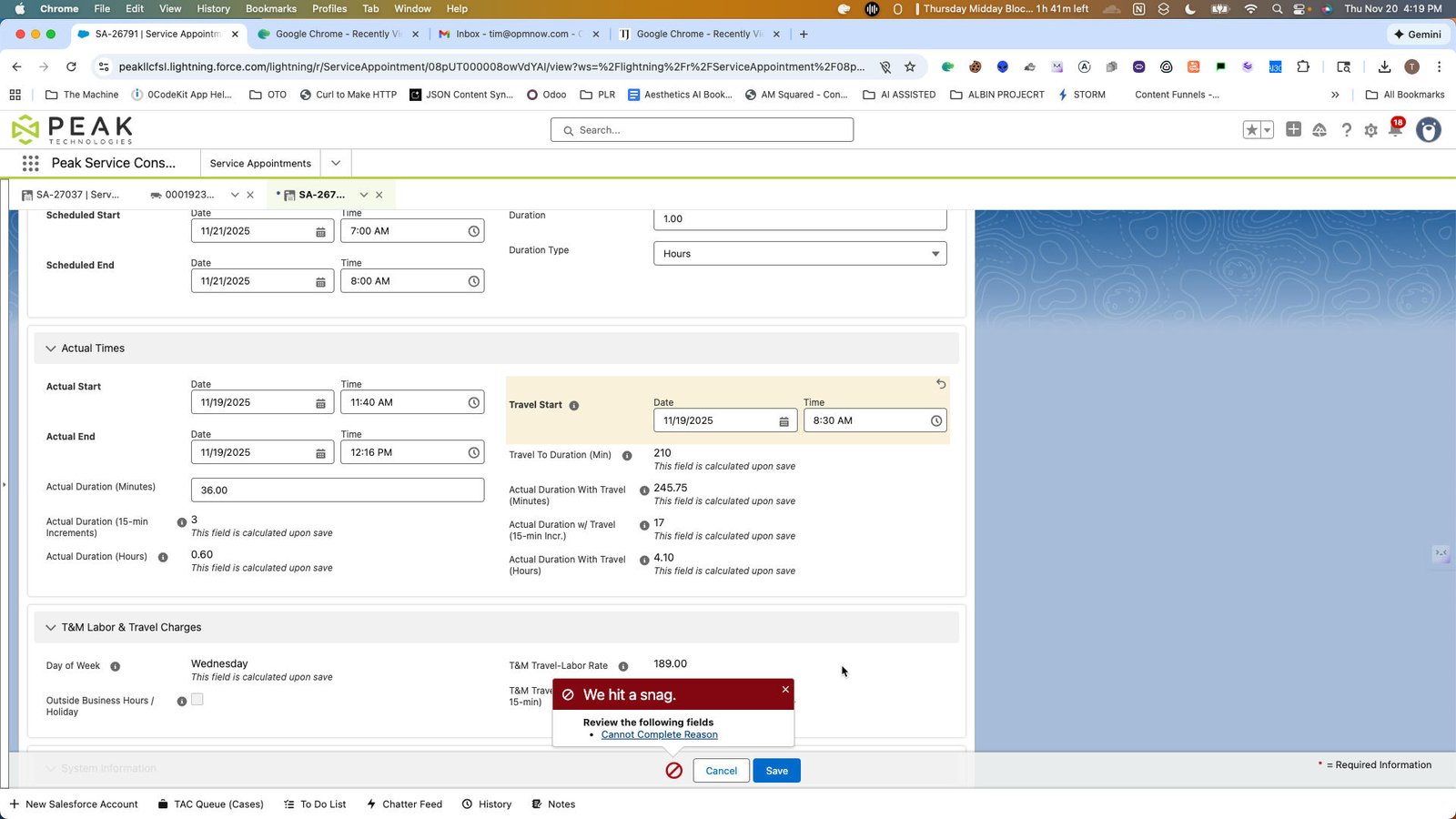Open the App Launcher grid icon

tap(30, 163)
